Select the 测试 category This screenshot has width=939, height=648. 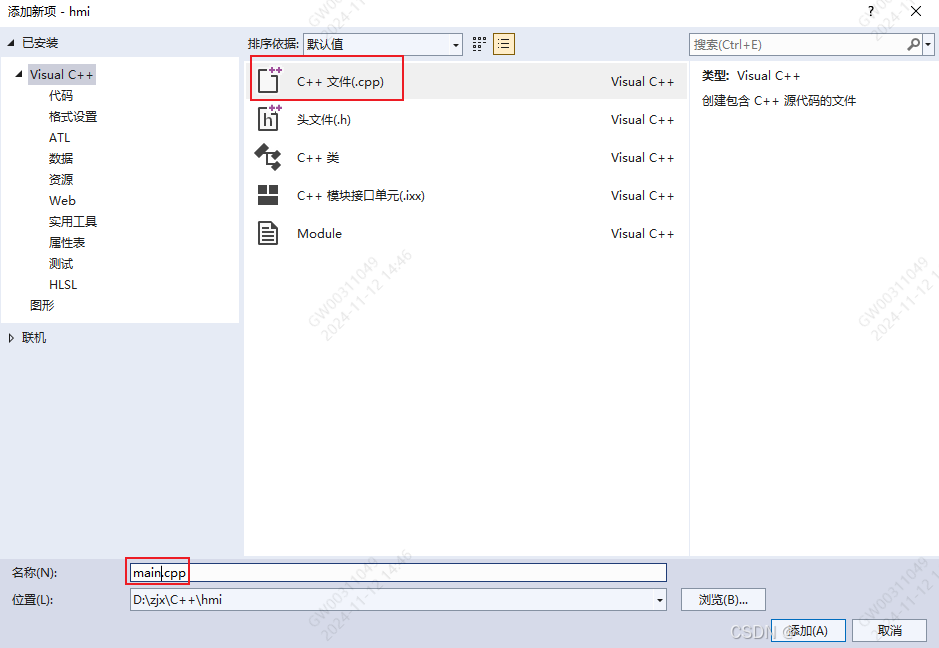tap(60, 264)
